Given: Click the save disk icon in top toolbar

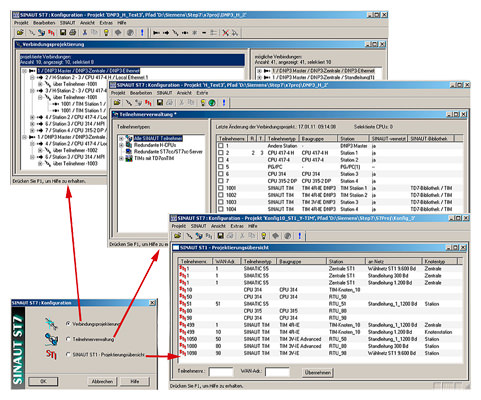Looking at the screenshot, I should pos(63,33).
